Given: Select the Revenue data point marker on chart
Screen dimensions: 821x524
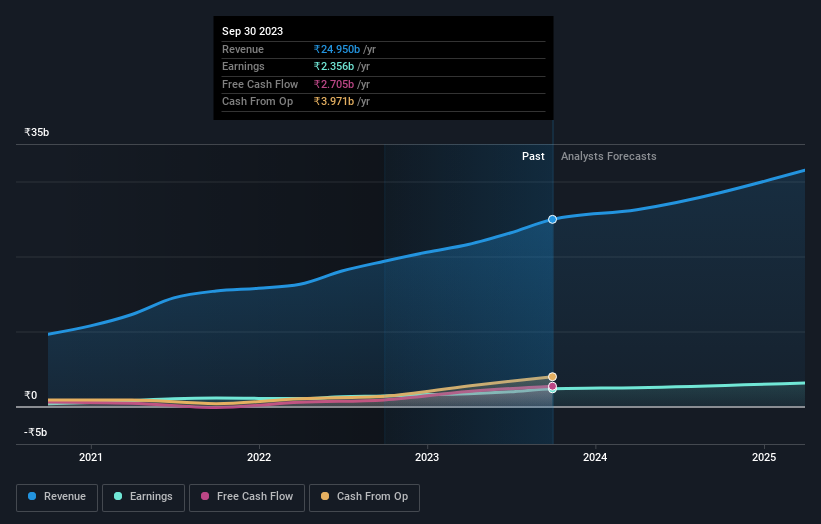Looking at the screenshot, I should click(x=552, y=219).
